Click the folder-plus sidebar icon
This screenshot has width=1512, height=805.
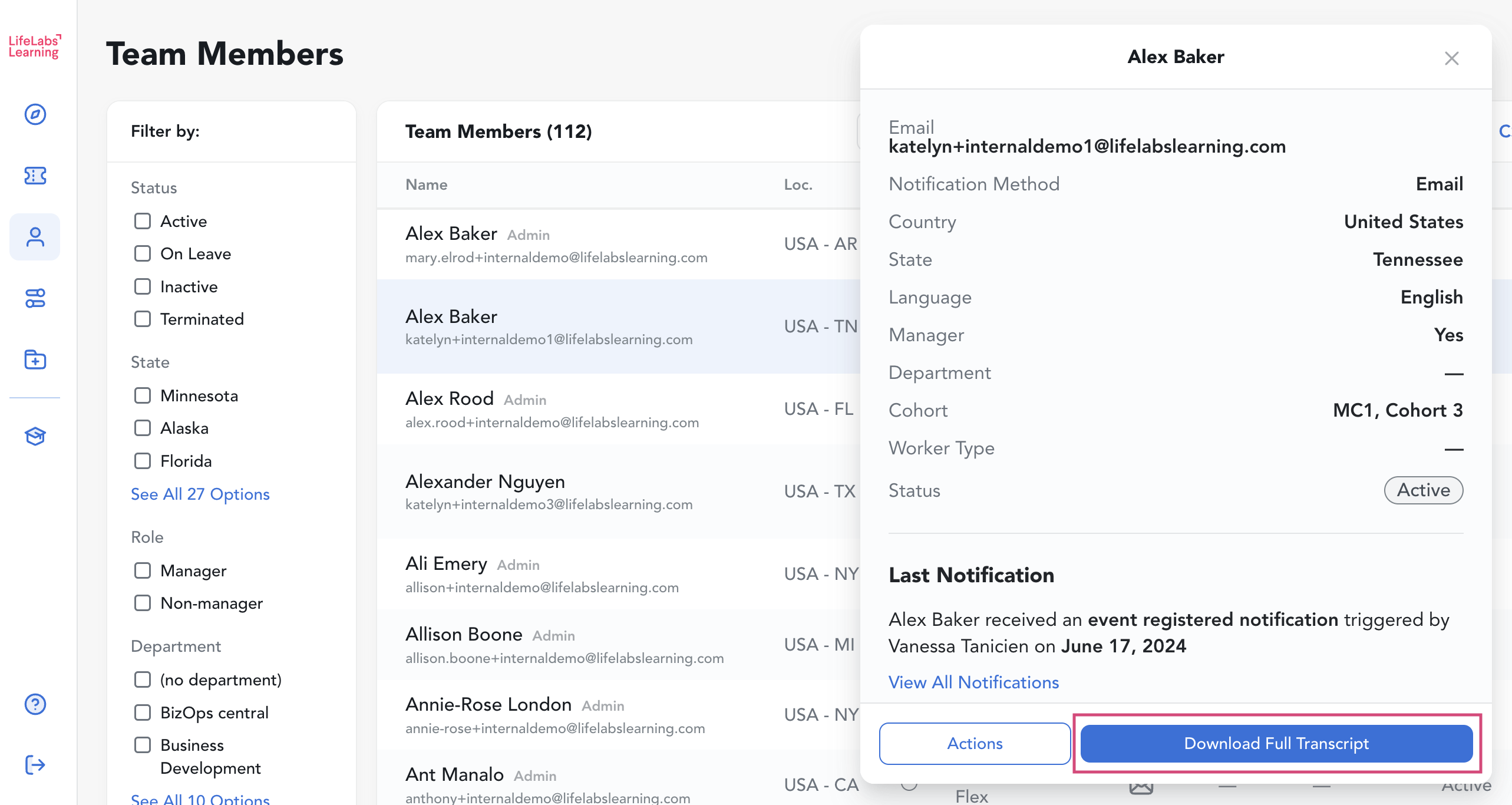point(35,359)
